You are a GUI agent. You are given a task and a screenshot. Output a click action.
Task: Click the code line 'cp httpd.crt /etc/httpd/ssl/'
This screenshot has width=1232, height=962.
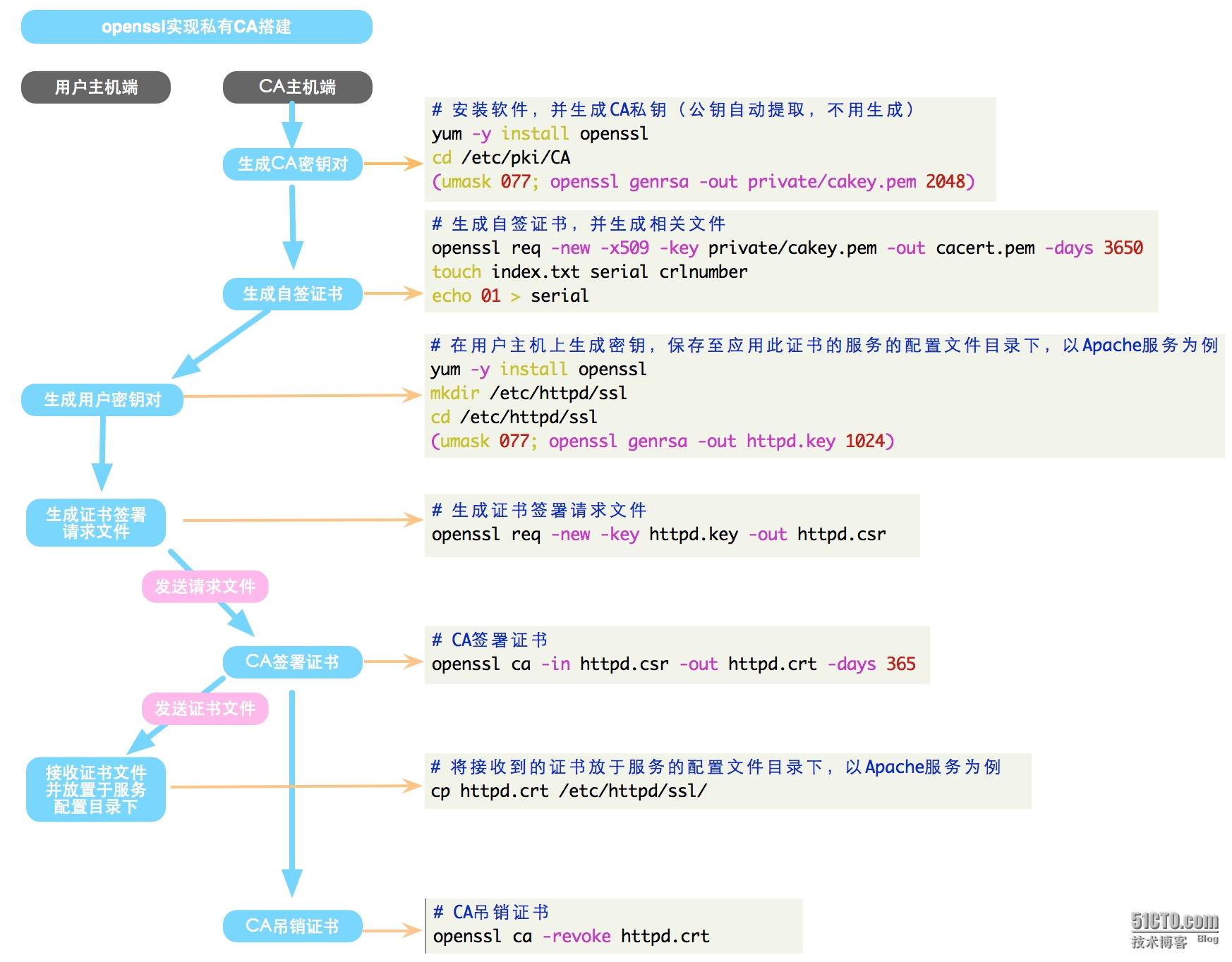pyautogui.click(x=569, y=791)
